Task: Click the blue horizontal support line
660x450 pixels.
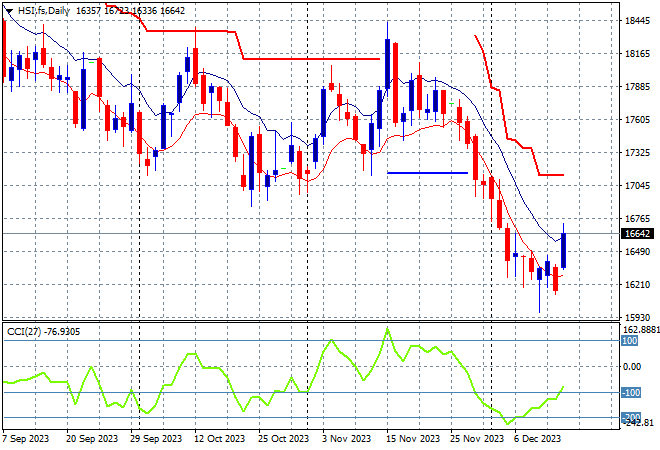Action: tap(427, 173)
